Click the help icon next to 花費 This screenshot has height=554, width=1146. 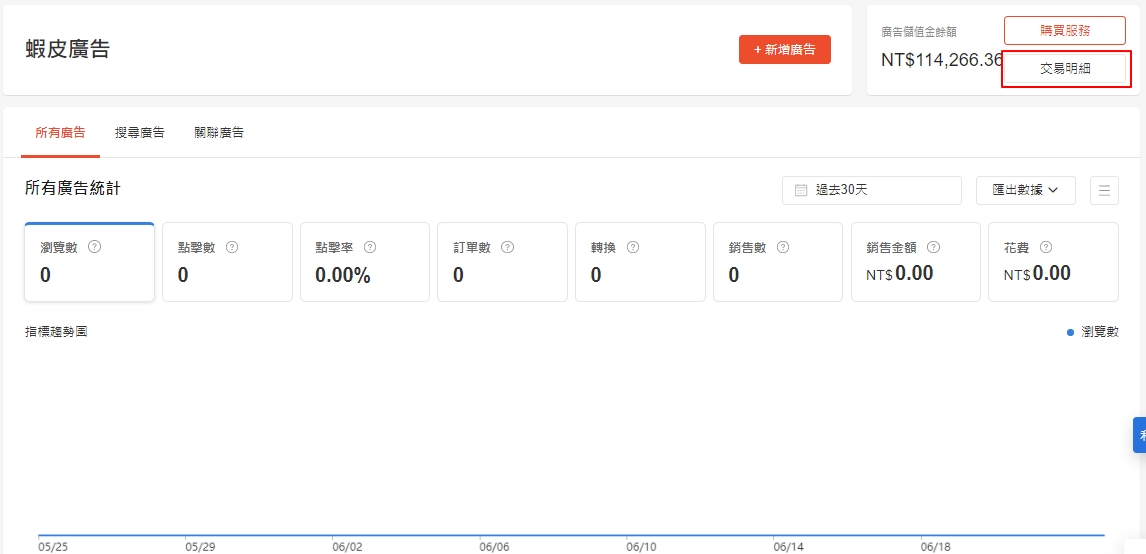tap(1046, 247)
